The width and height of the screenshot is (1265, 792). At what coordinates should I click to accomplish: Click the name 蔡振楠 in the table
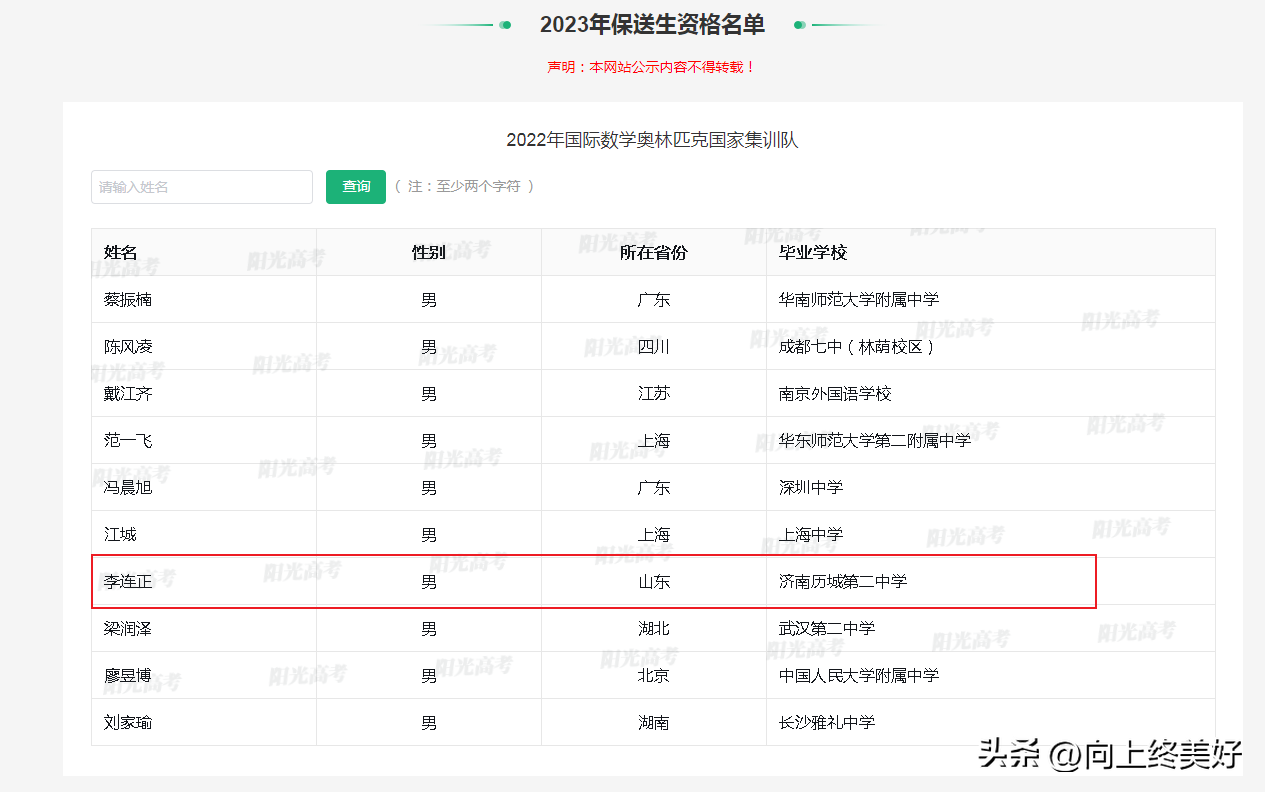[128, 300]
